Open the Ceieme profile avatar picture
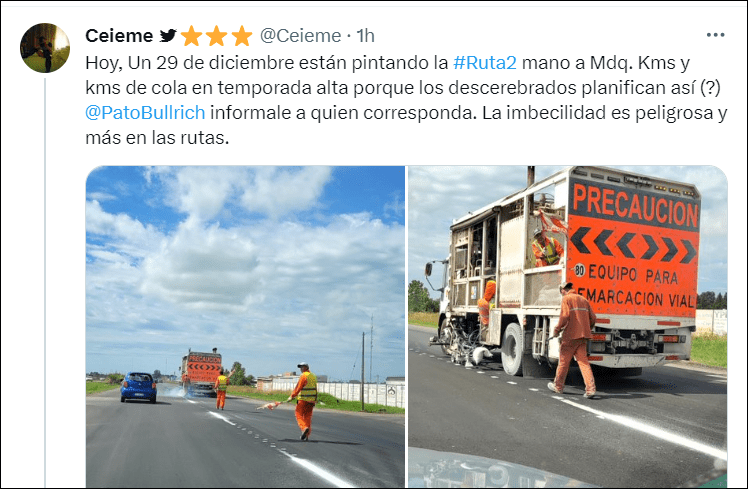This screenshot has width=748, height=489. click(x=45, y=48)
